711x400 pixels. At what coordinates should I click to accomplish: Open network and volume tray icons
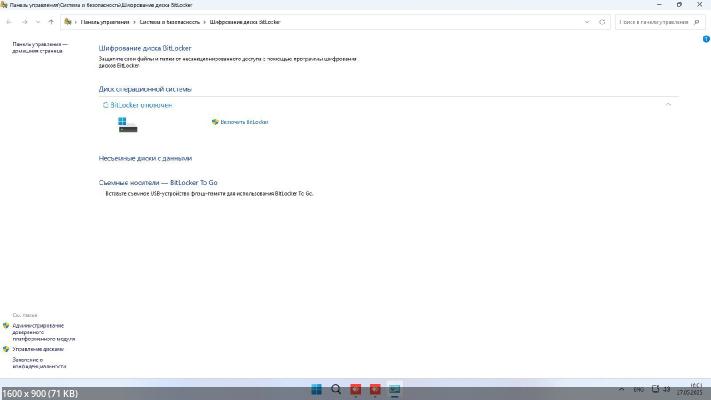coord(661,389)
